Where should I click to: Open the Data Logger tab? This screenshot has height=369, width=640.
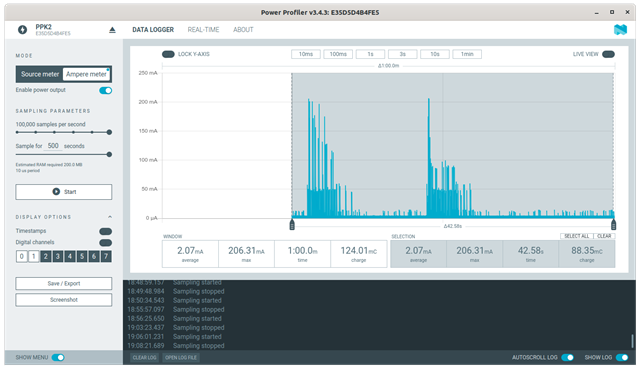[153, 30]
